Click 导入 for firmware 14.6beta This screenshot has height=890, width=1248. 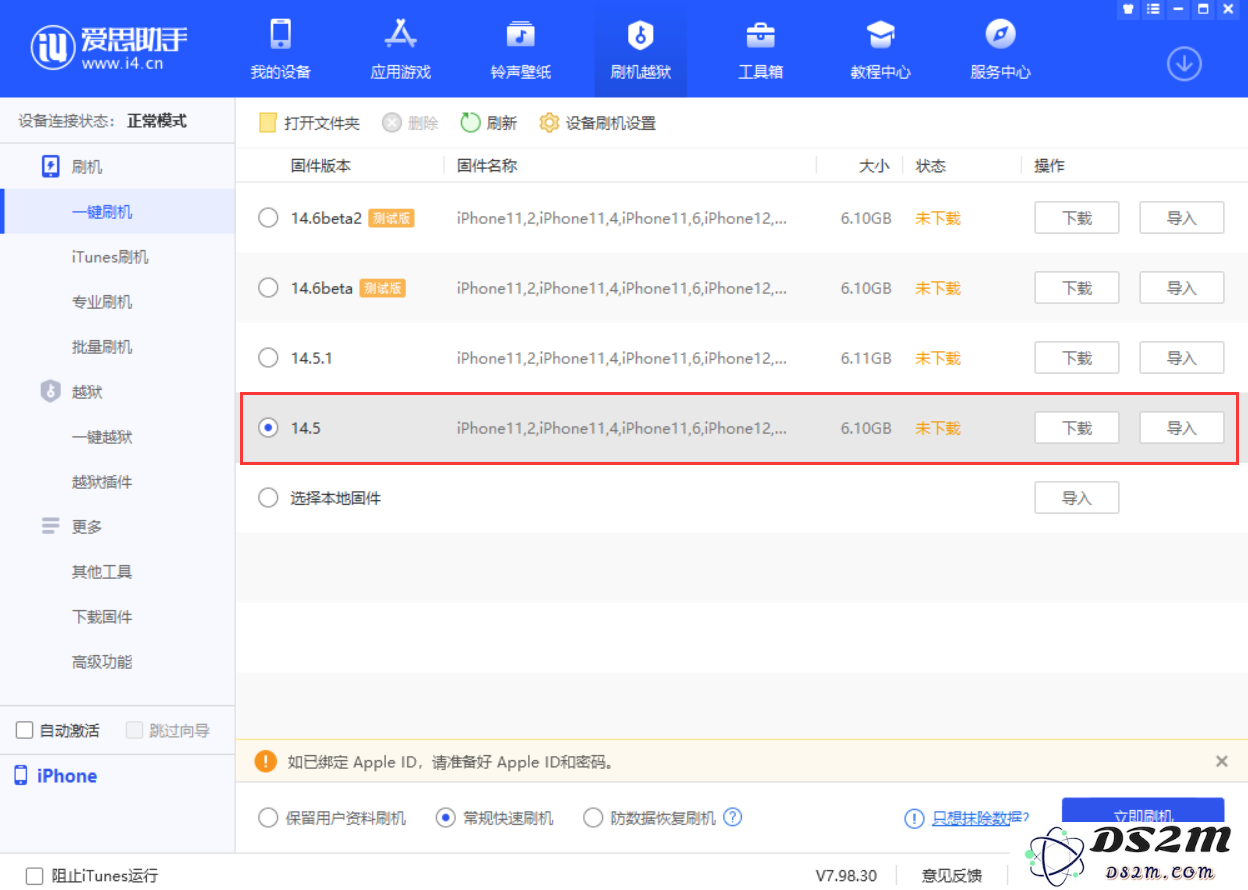1182,288
